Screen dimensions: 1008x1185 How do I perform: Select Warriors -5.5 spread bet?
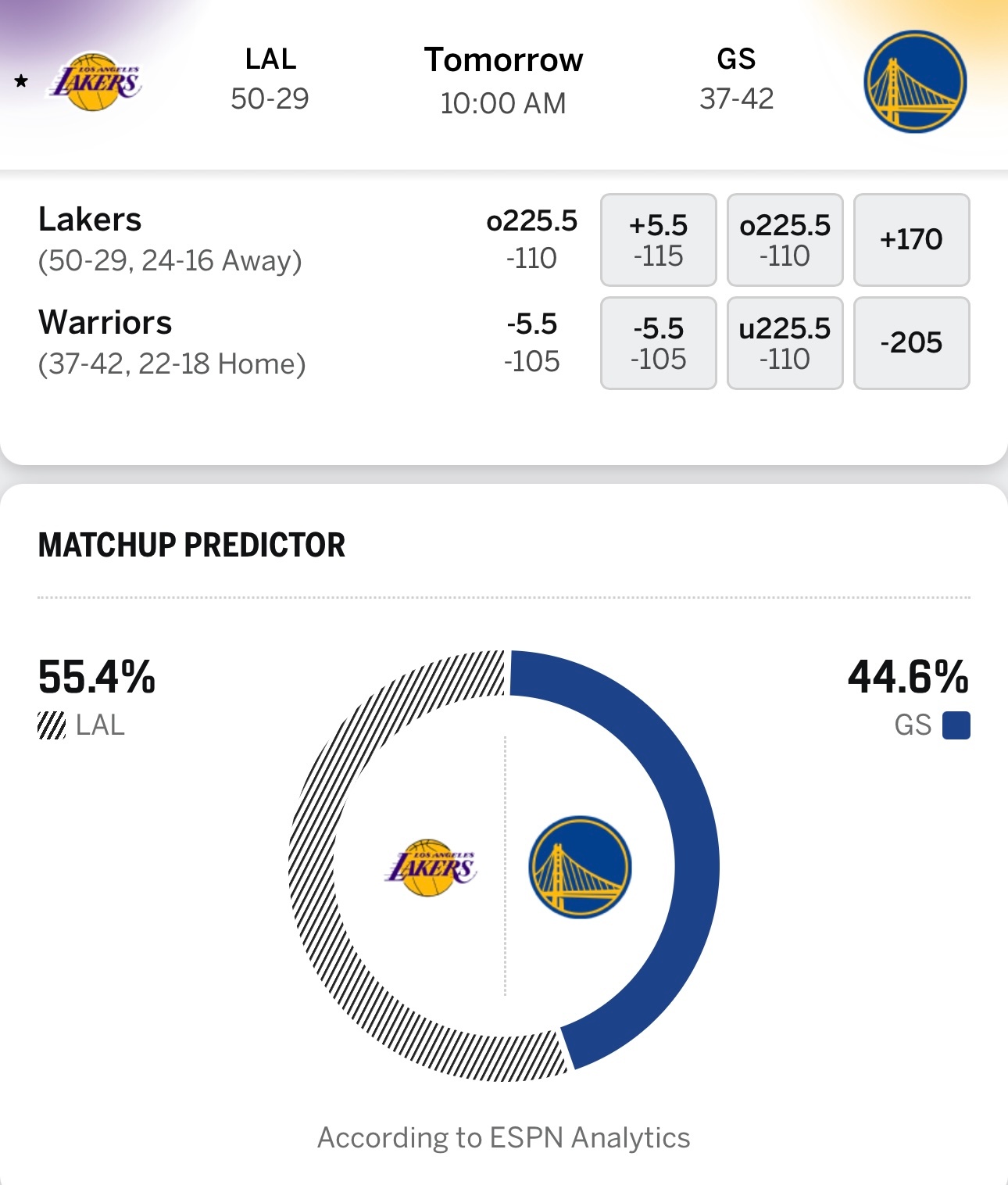(658, 343)
